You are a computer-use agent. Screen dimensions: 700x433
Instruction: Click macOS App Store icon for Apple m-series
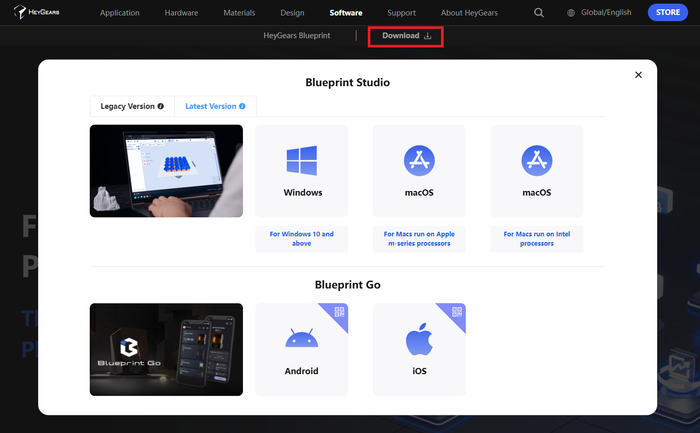coord(419,160)
